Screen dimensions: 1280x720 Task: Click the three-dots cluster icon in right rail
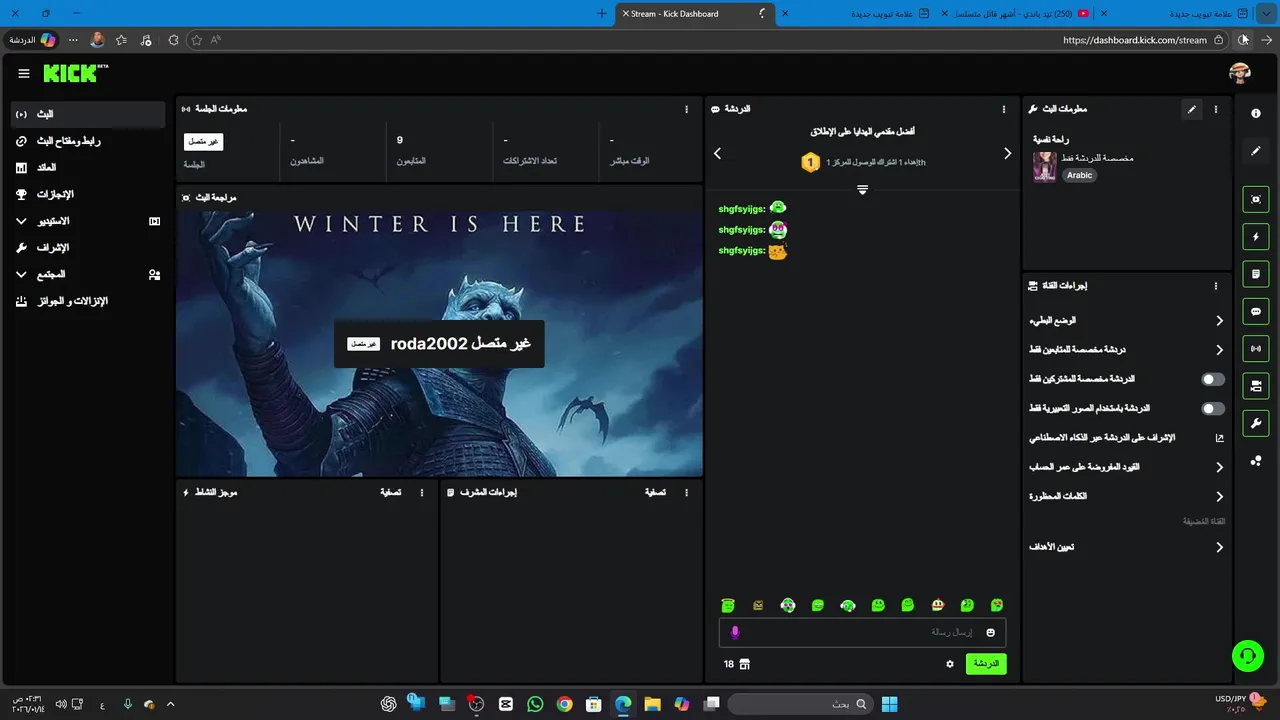(1256, 460)
